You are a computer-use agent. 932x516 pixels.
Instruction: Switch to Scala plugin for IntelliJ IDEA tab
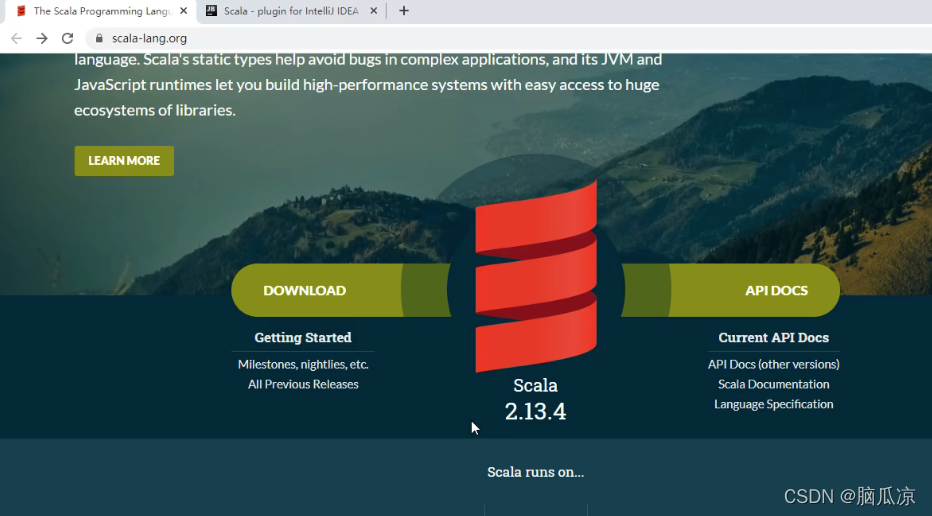[291, 11]
